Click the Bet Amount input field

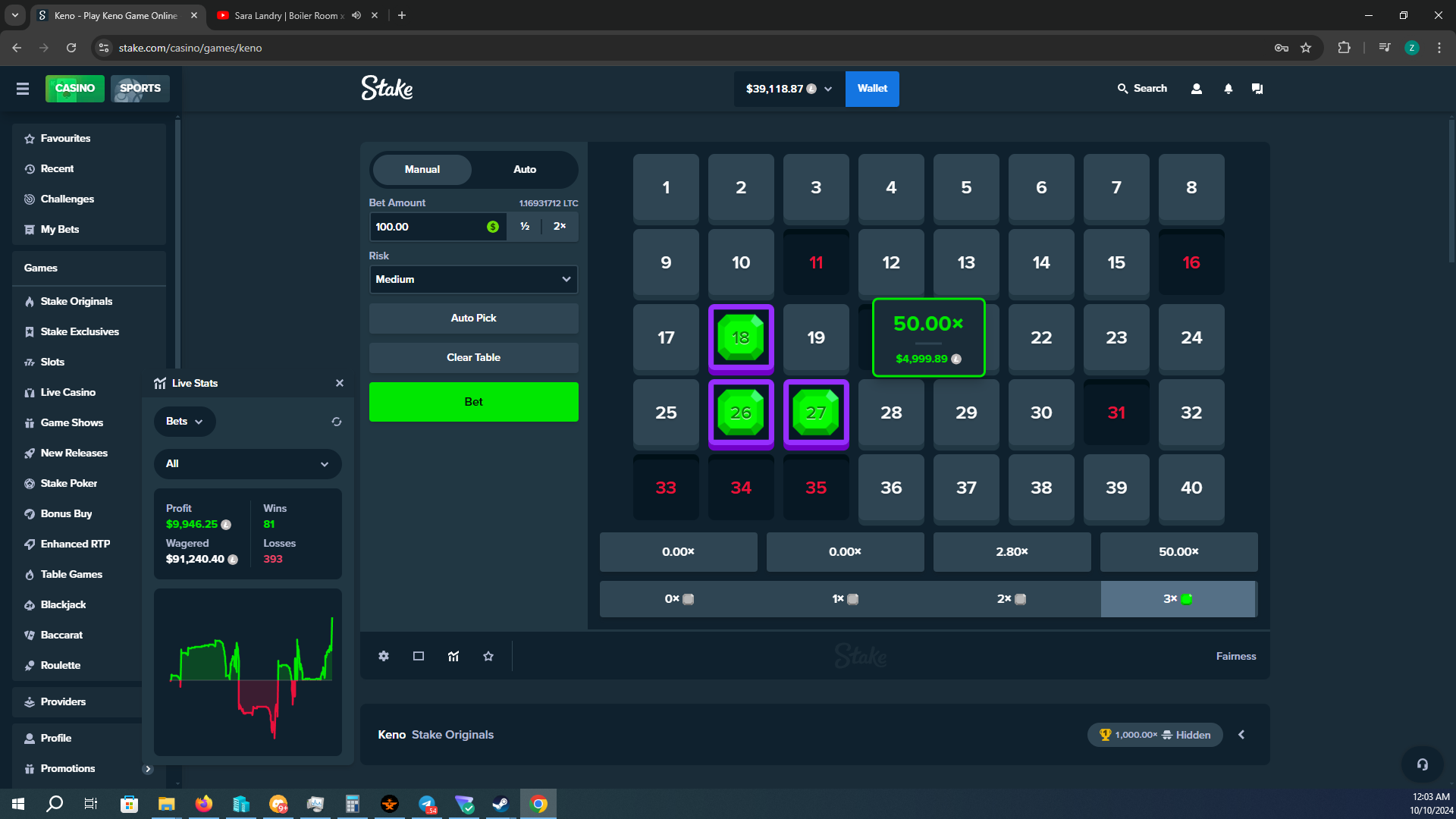[x=428, y=227]
